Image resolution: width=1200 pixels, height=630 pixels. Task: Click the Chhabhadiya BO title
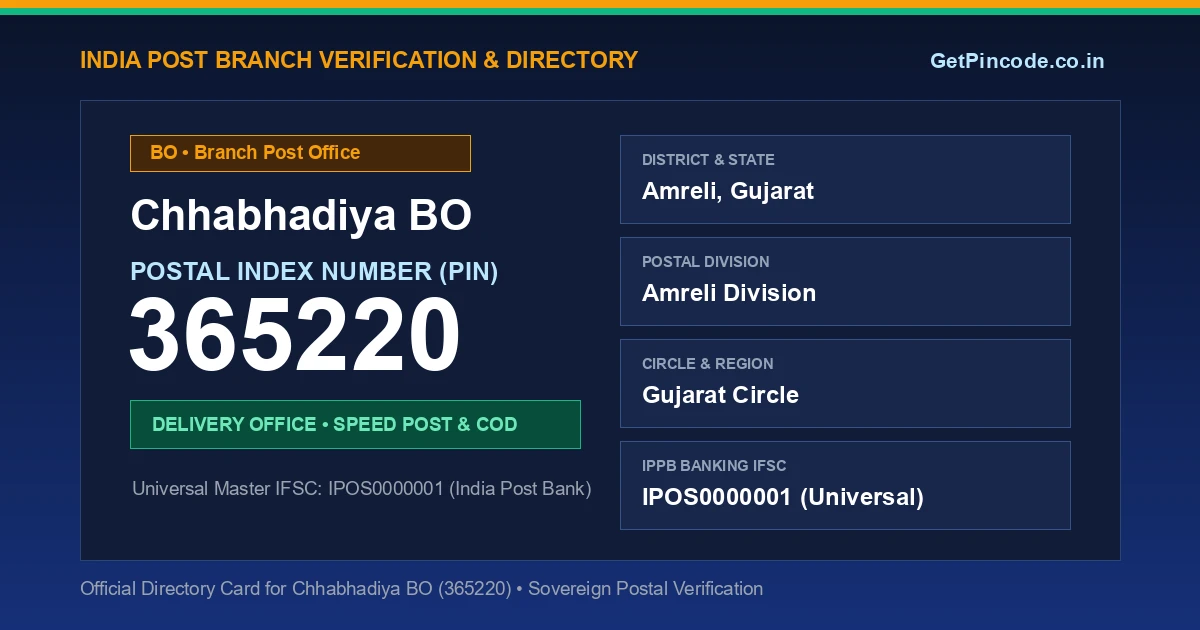(301, 216)
